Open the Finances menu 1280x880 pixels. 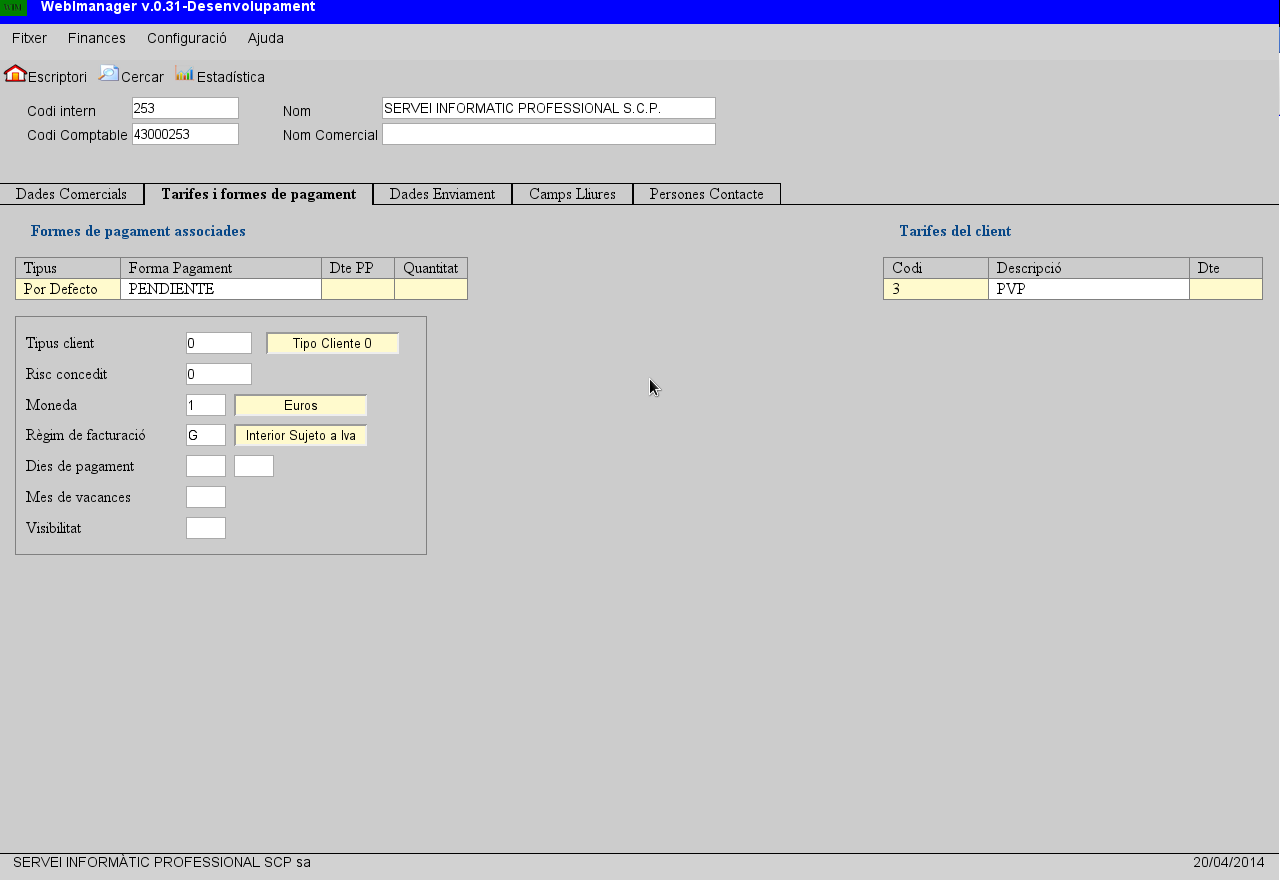(96, 38)
